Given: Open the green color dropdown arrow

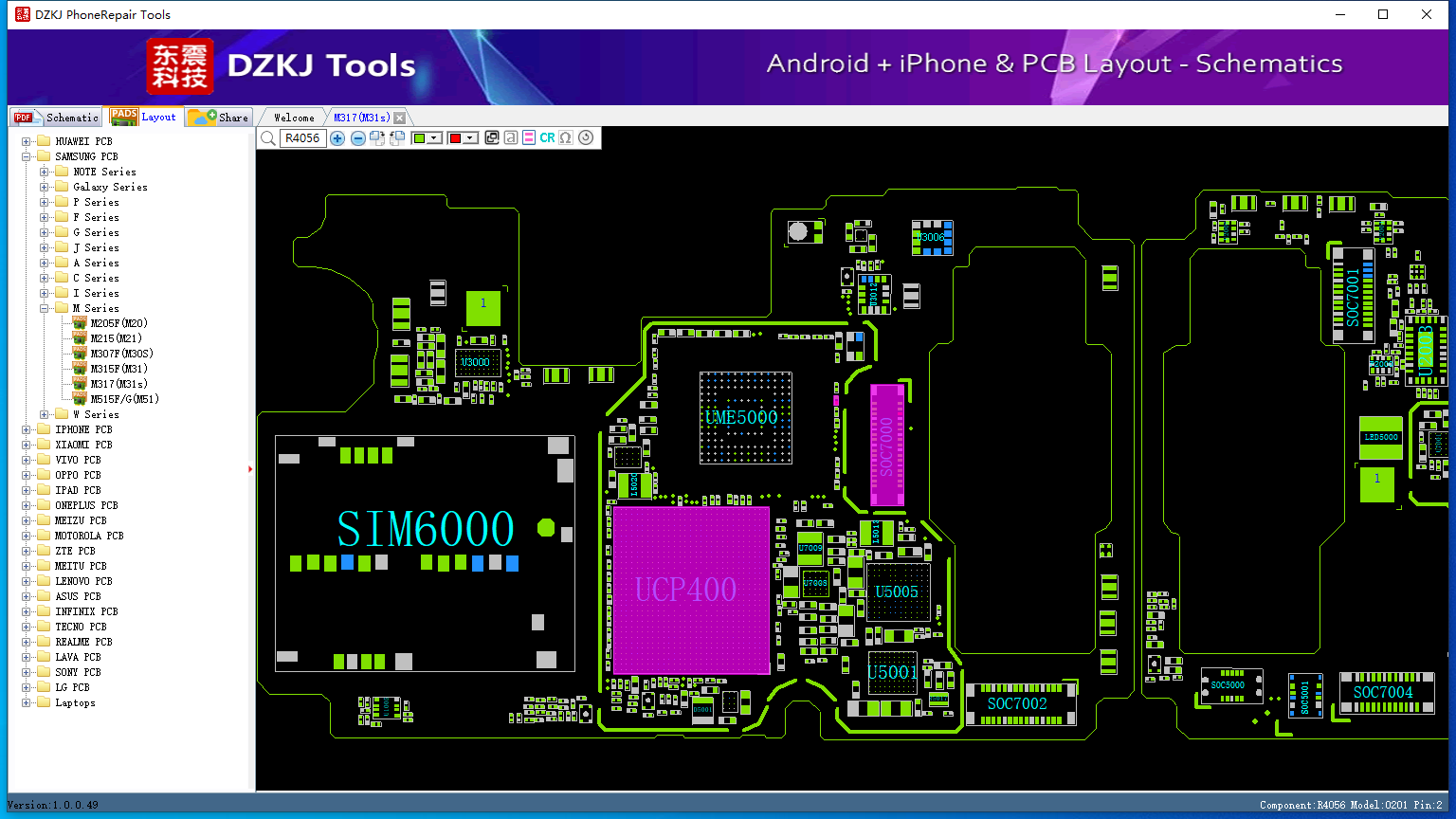Looking at the screenshot, I should (435, 138).
